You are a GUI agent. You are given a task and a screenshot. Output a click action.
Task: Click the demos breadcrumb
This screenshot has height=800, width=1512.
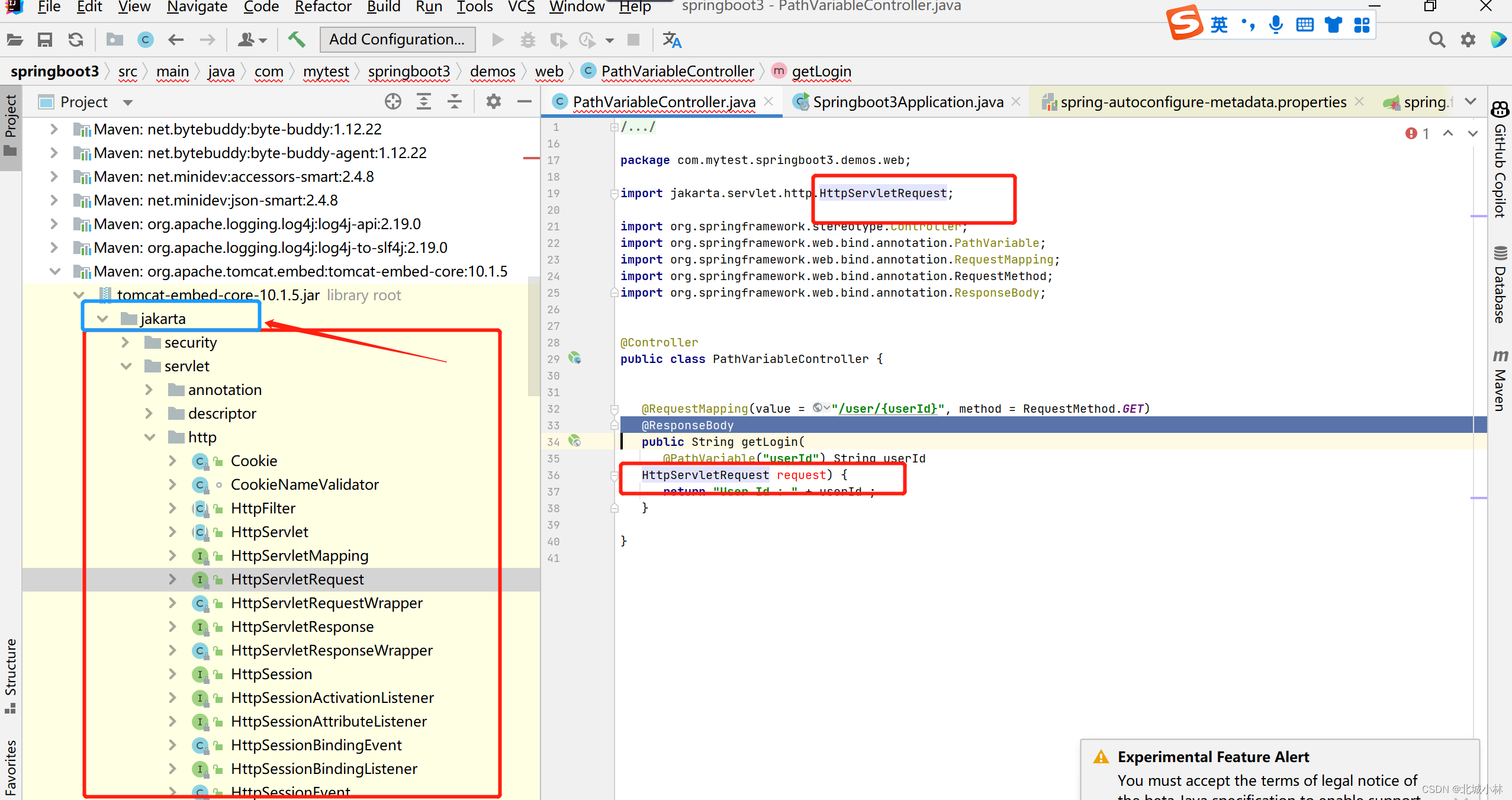click(x=493, y=72)
